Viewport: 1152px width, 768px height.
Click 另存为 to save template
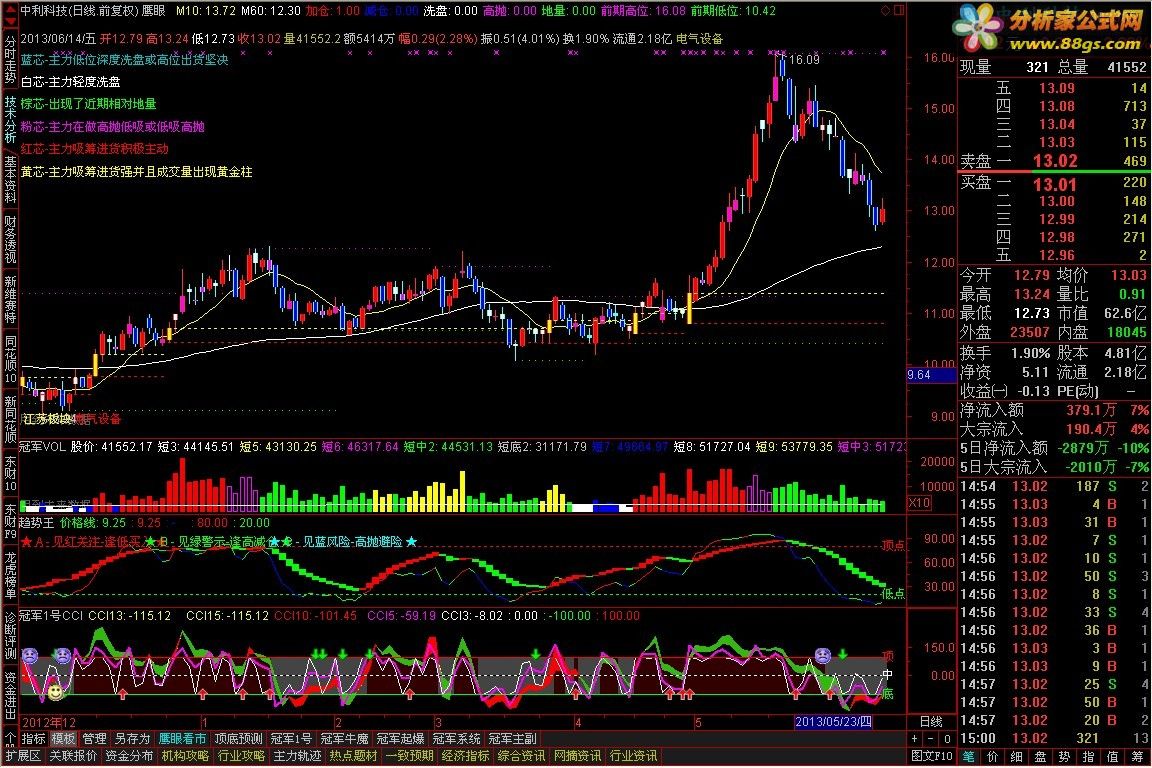pyautogui.click(x=132, y=739)
